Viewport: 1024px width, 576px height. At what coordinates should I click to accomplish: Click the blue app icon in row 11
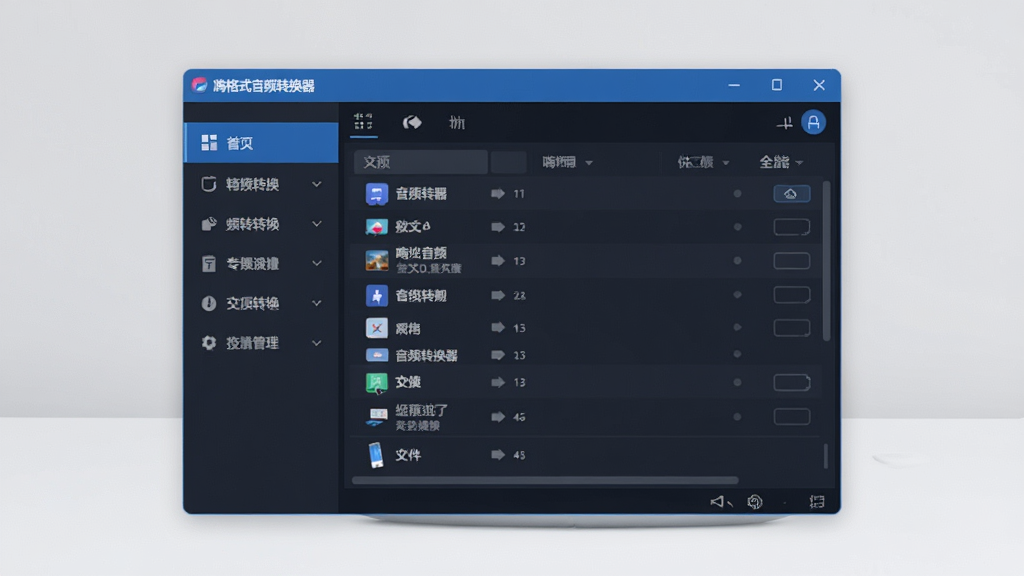point(377,194)
